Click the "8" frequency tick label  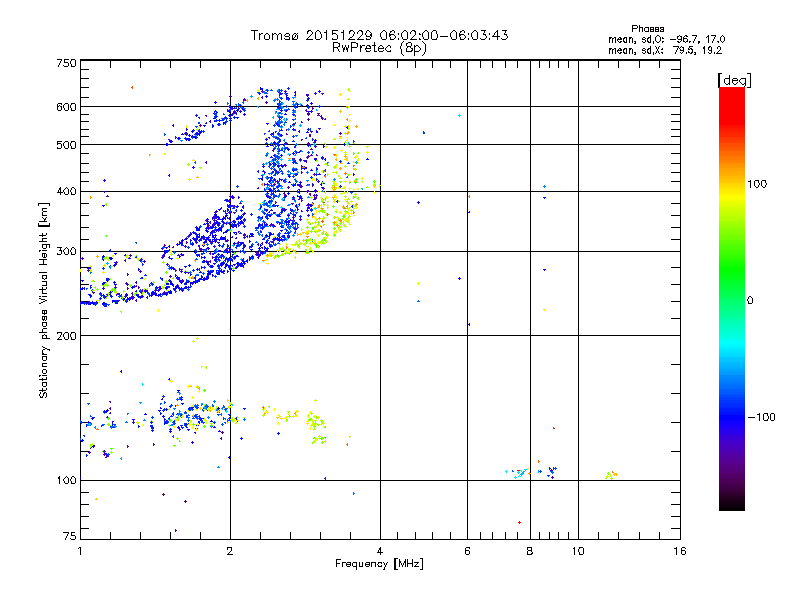[530, 551]
